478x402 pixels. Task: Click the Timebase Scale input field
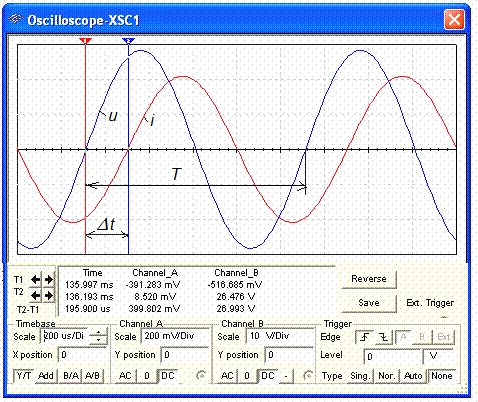coord(65,336)
